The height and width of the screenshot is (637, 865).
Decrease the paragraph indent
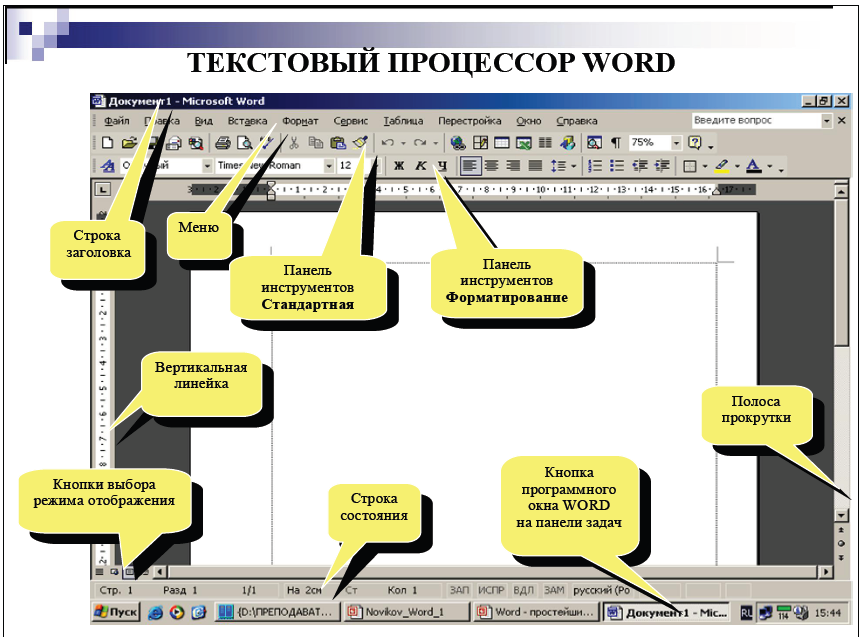640,165
